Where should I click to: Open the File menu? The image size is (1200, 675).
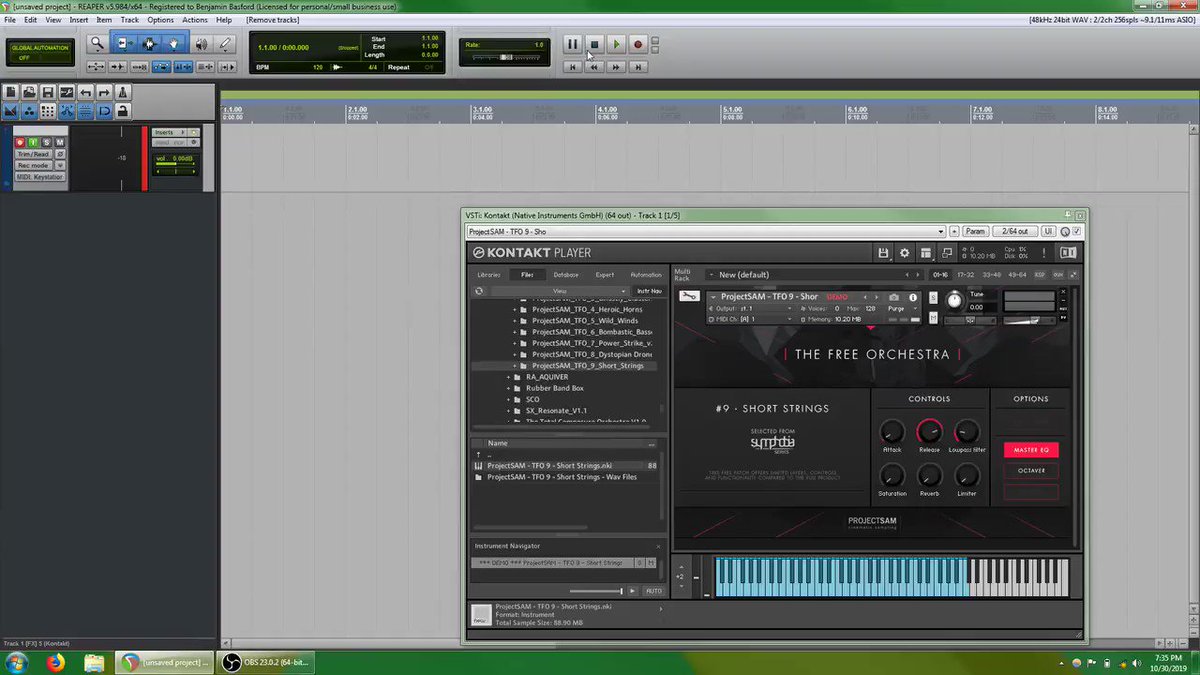[x=10, y=20]
